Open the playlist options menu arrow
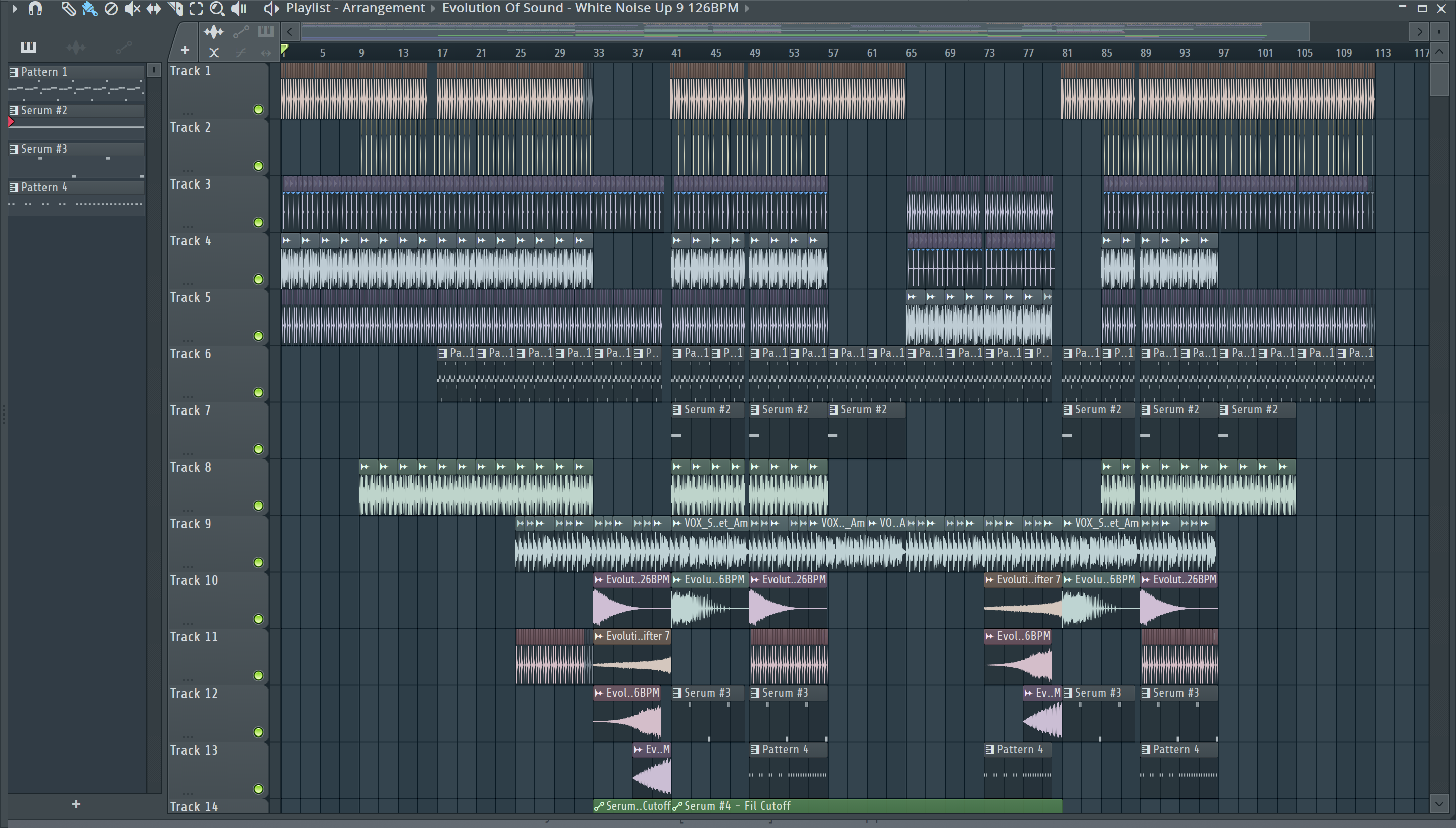The height and width of the screenshot is (828, 1456). [x=15, y=9]
